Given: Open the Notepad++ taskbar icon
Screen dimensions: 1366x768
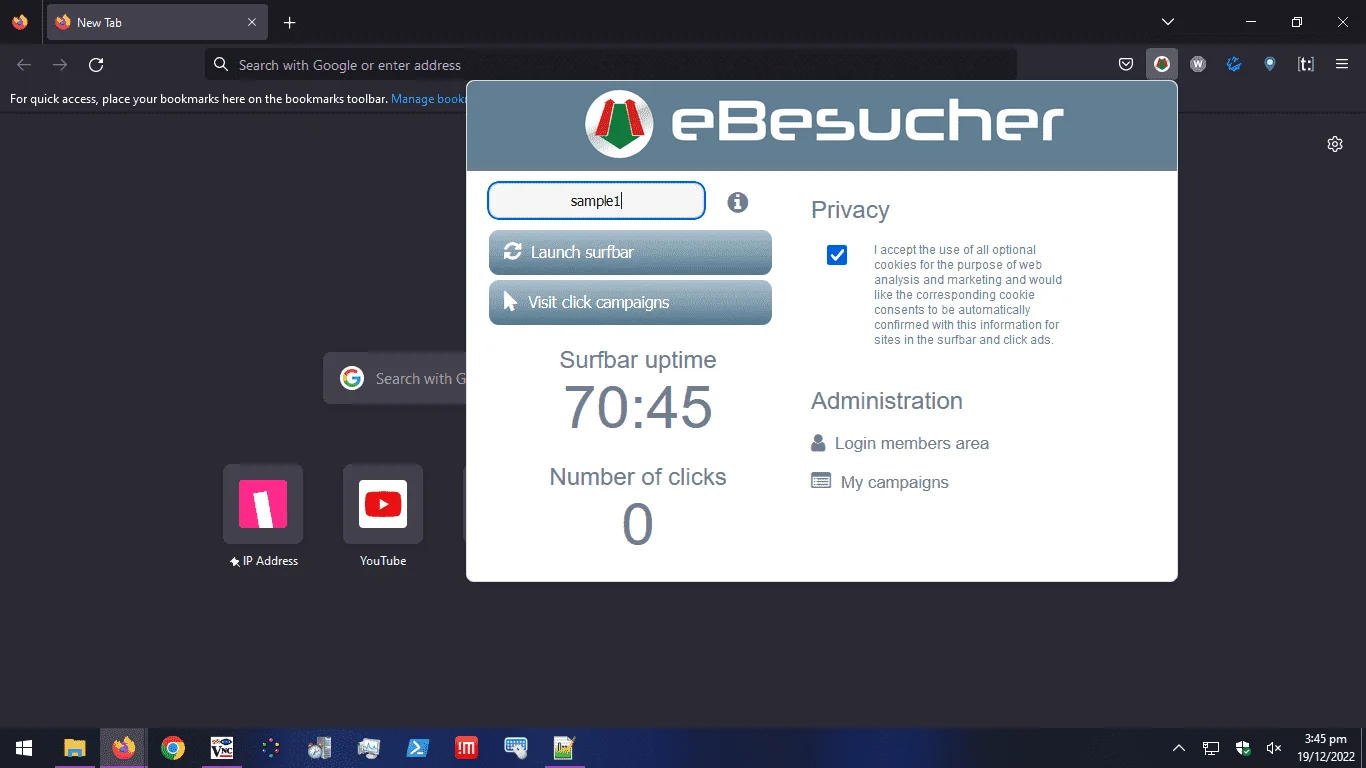Looking at the screenshot, I should click(x=565, y=748).
